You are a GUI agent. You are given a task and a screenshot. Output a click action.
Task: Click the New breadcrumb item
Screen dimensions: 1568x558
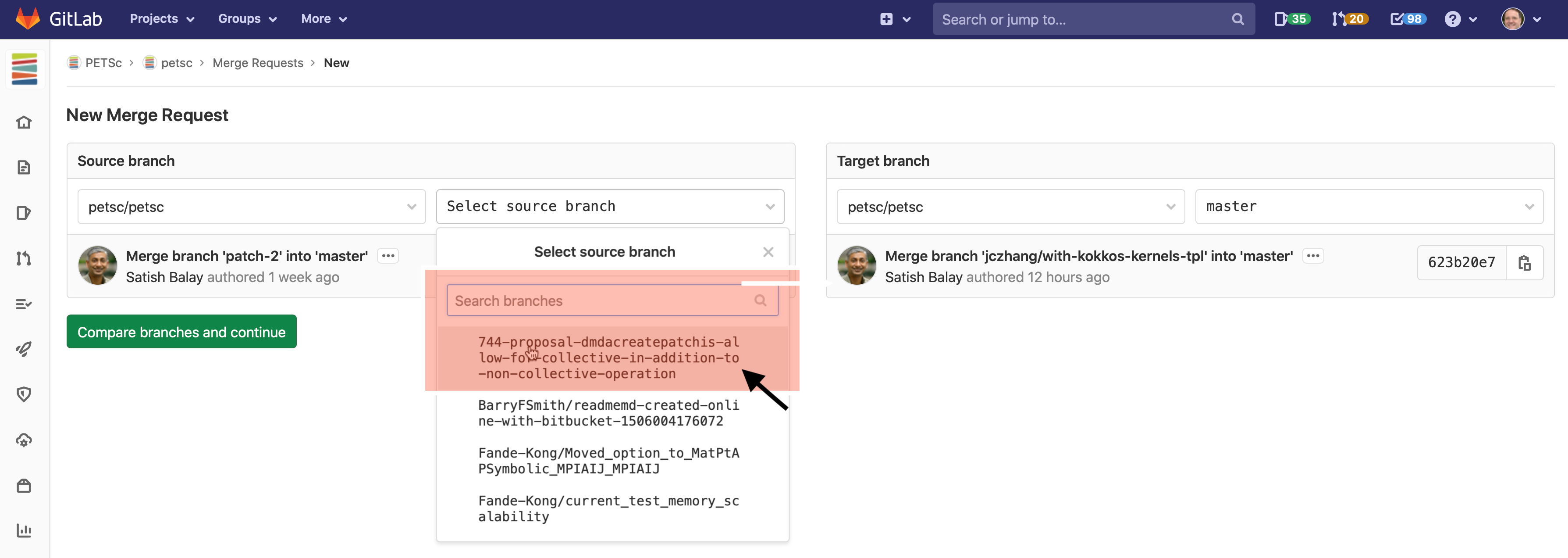(336, 63)
